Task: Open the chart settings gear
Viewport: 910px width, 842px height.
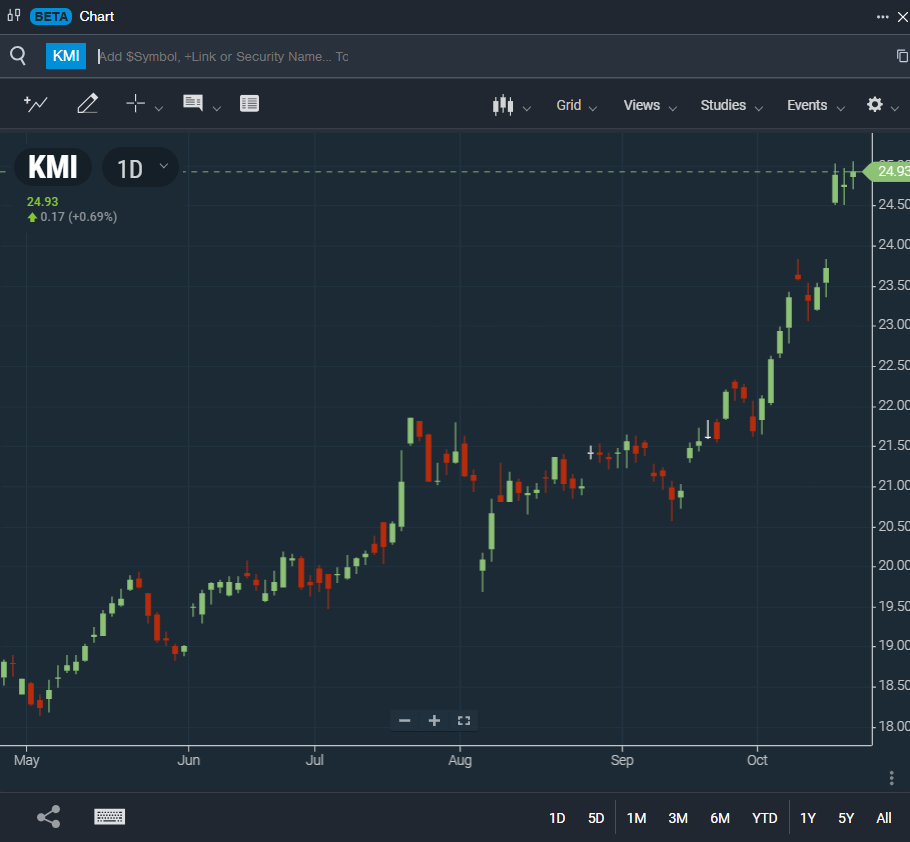Action: 875,104
